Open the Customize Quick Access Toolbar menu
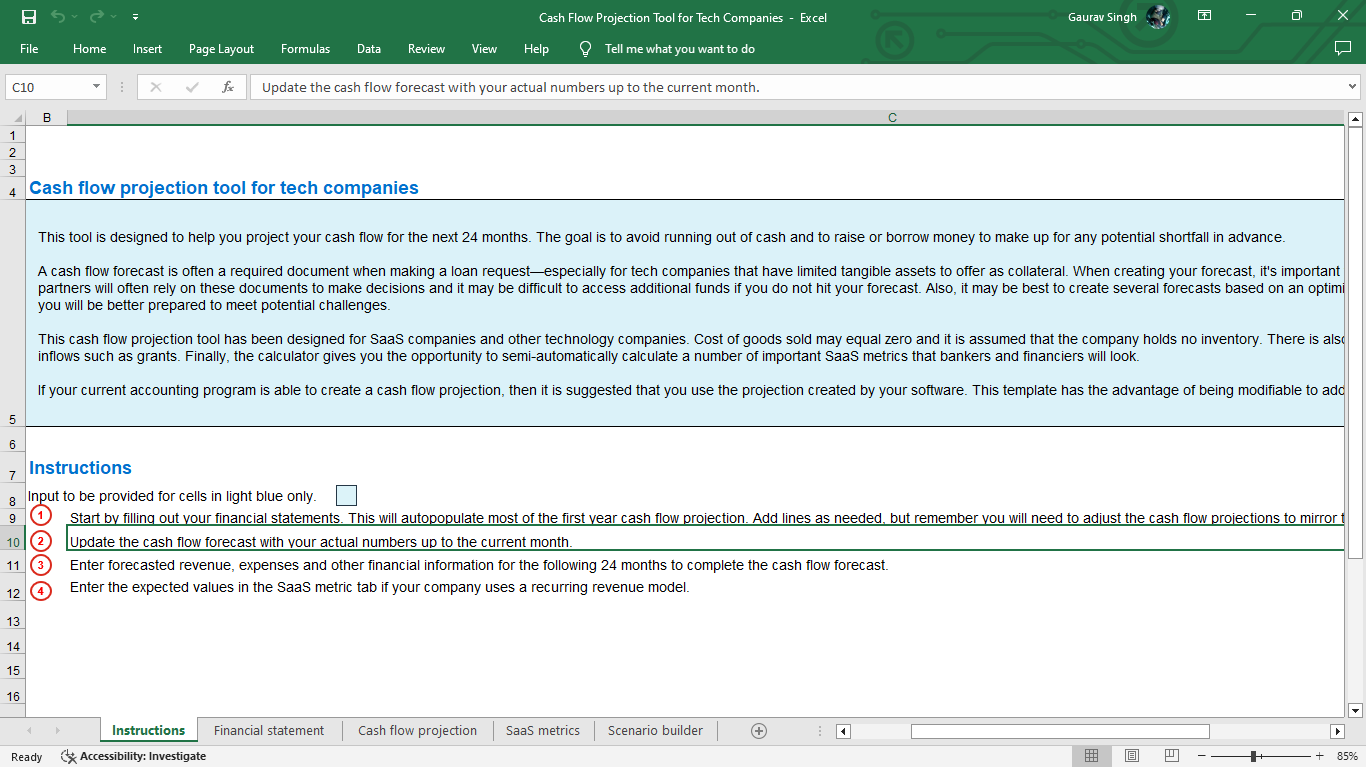Viewport: 1366px width, 768px height. pyautogui.click(x=135, y=16)
